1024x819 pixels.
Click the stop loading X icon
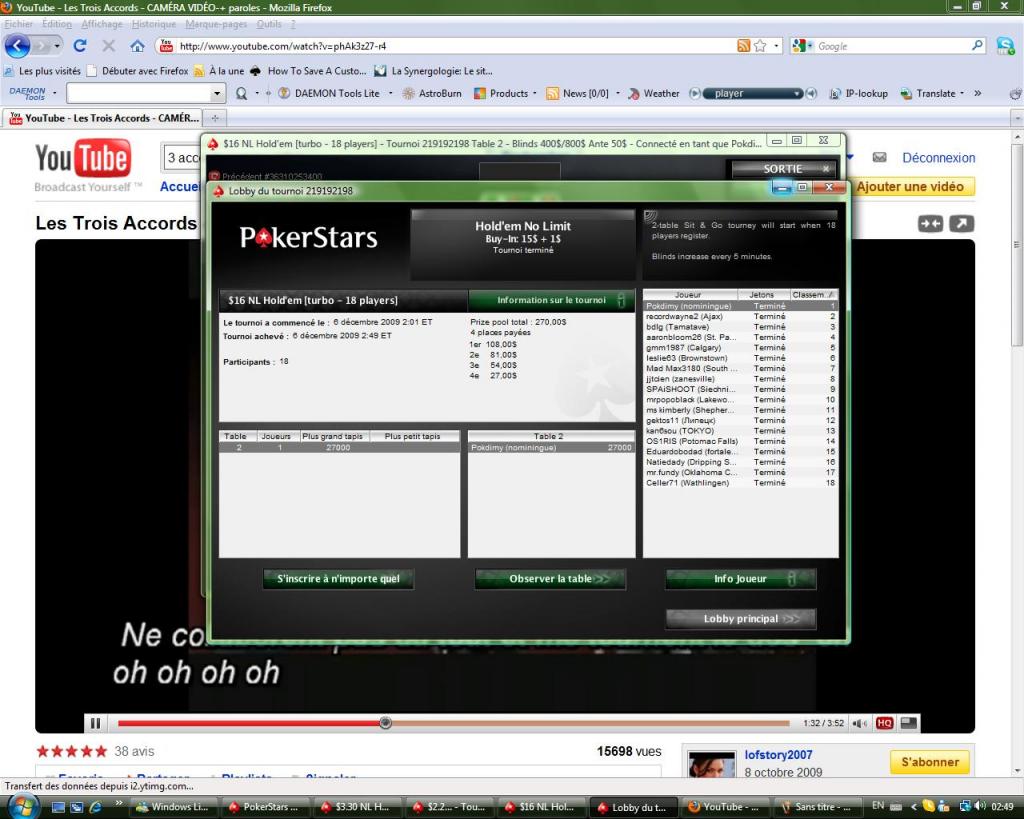(x=108, y=46)
